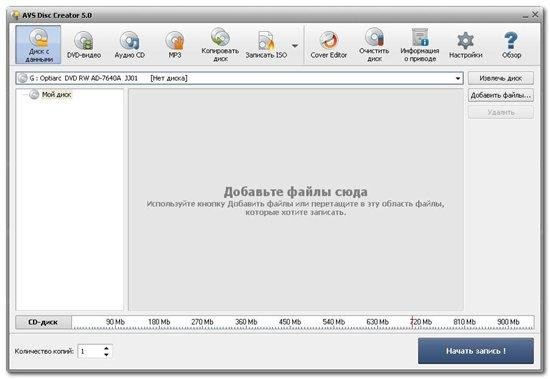
Task: Open the DVD-видео disc mode
Action: pos(84,45)
